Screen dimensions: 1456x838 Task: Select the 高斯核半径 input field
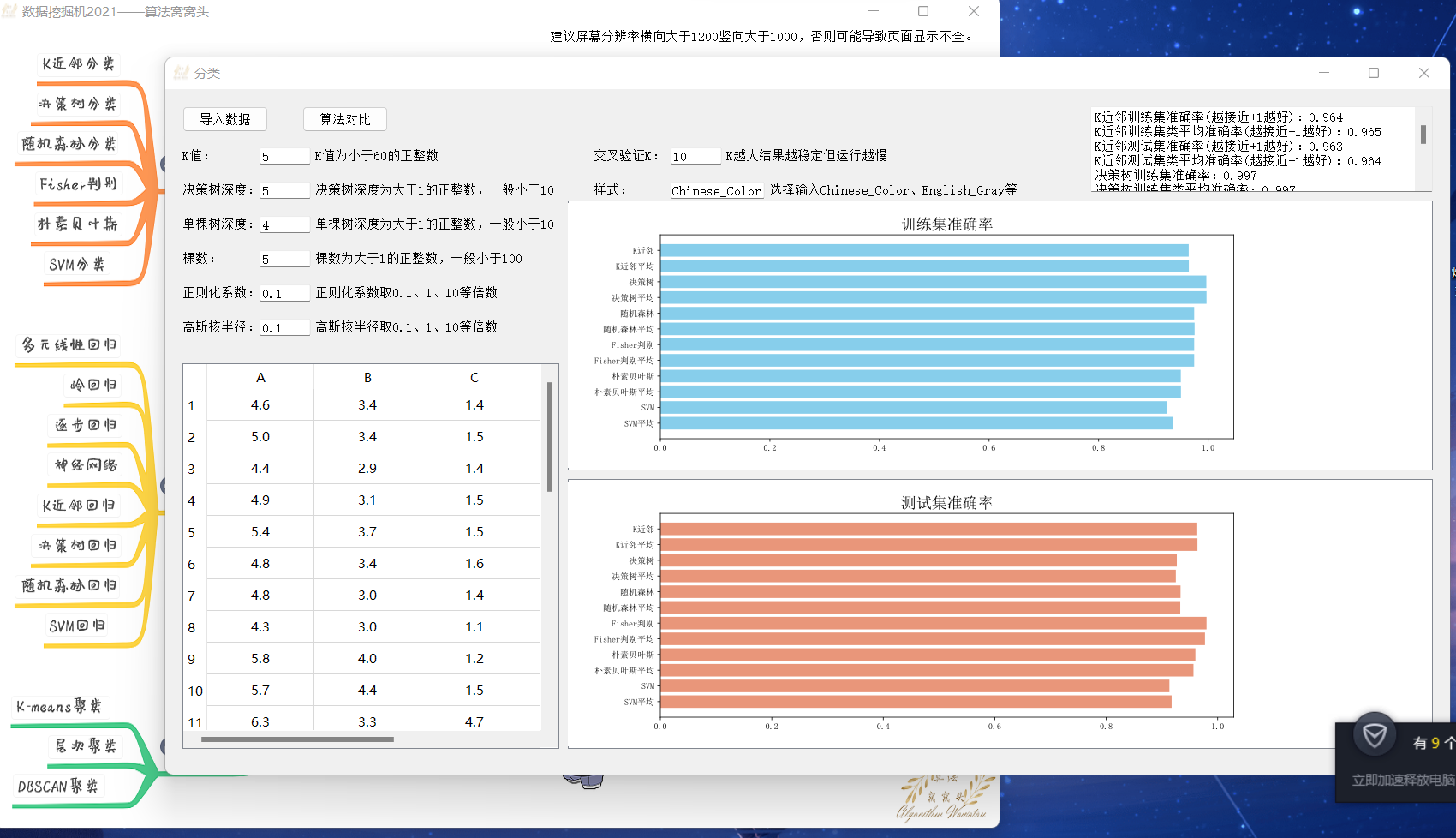[285, 327]
